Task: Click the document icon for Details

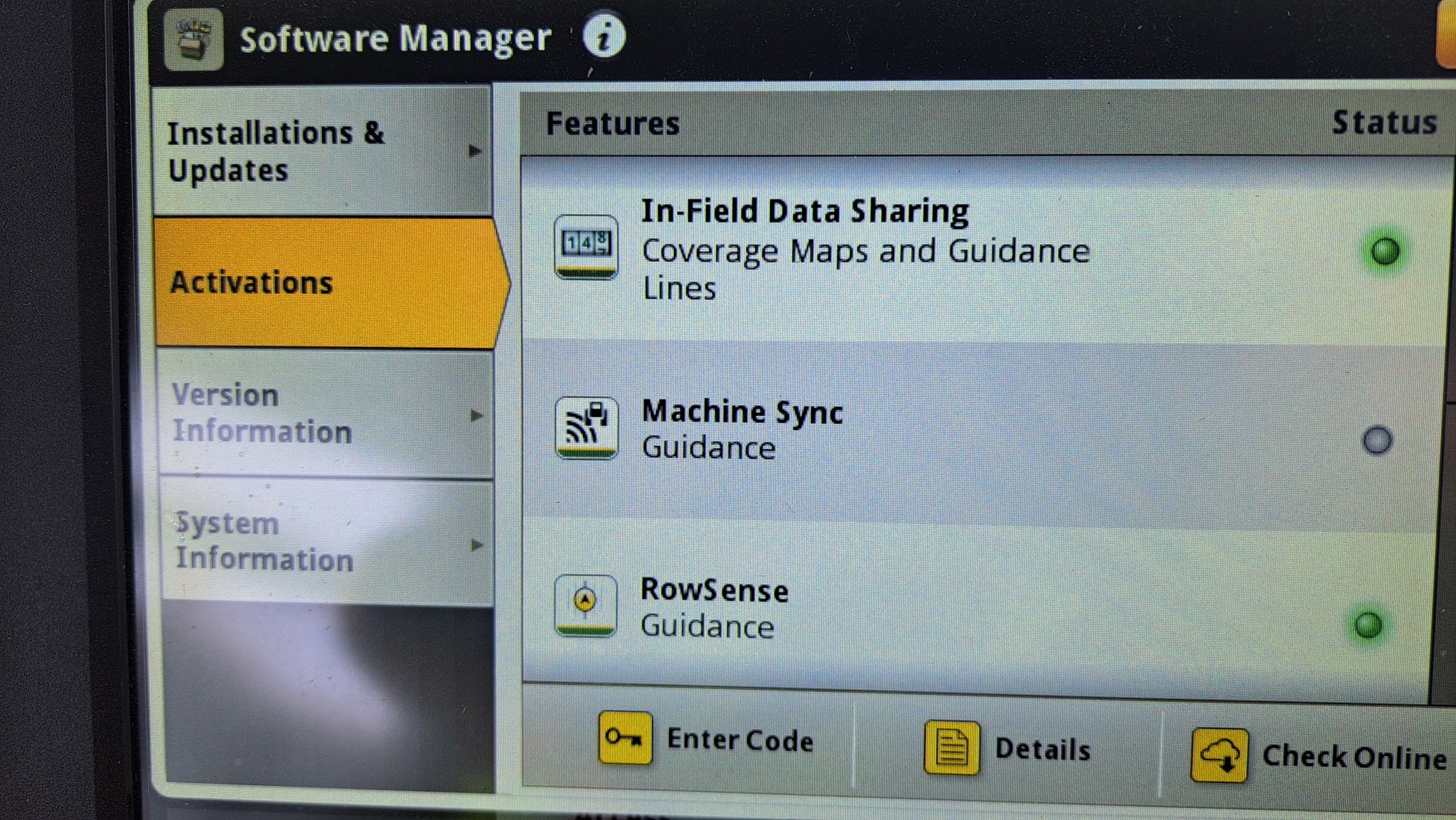Action: coord(951,747)
